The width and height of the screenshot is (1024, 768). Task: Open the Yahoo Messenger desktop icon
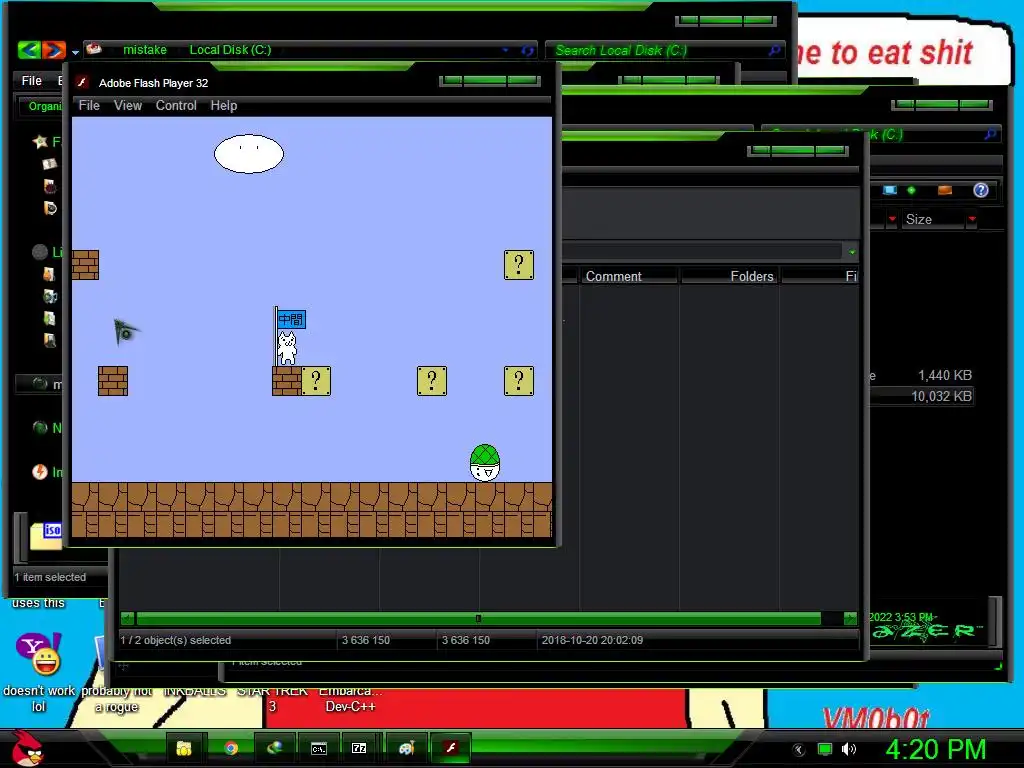click(39, 654)
